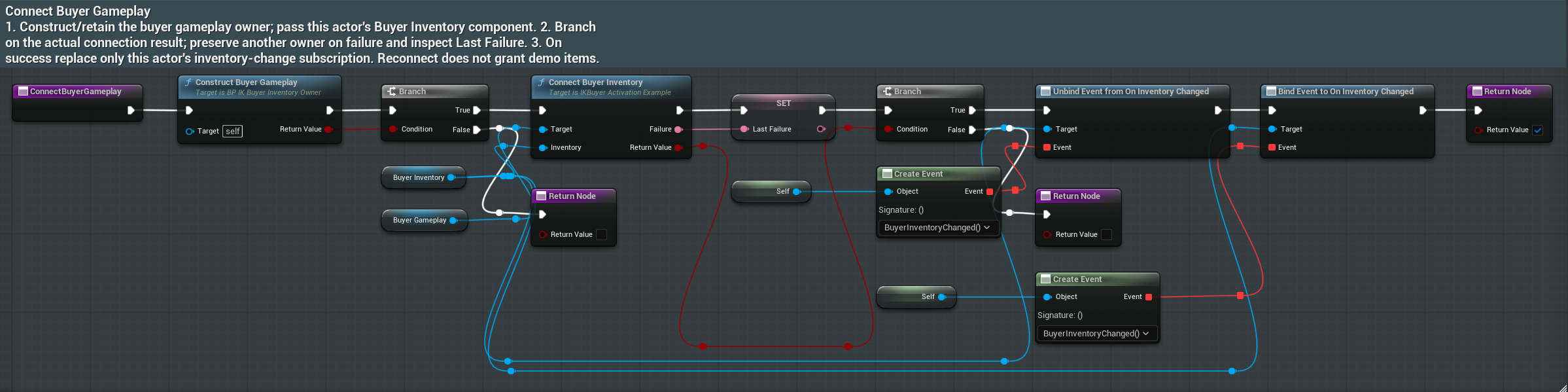Select the Buyer Gameplay variable node
This screenshot has height=392, width=1568.
click(x=424, y=221)
